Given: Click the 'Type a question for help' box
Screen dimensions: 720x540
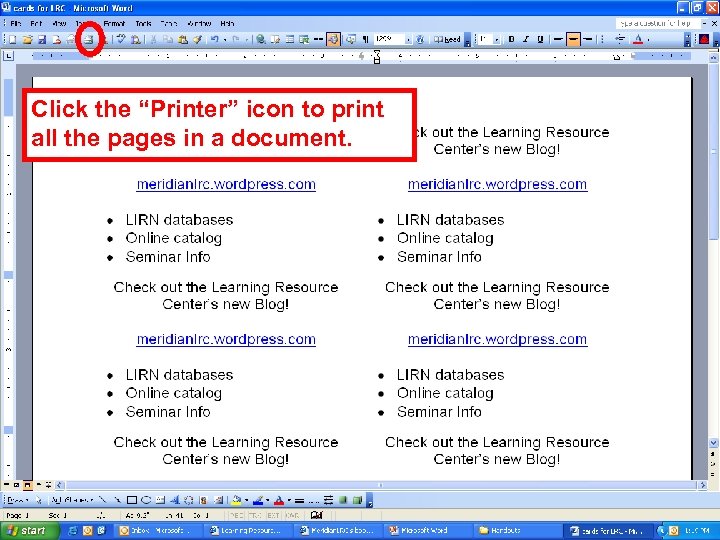Looking at the screenshot, I should [x=658, y=23].
